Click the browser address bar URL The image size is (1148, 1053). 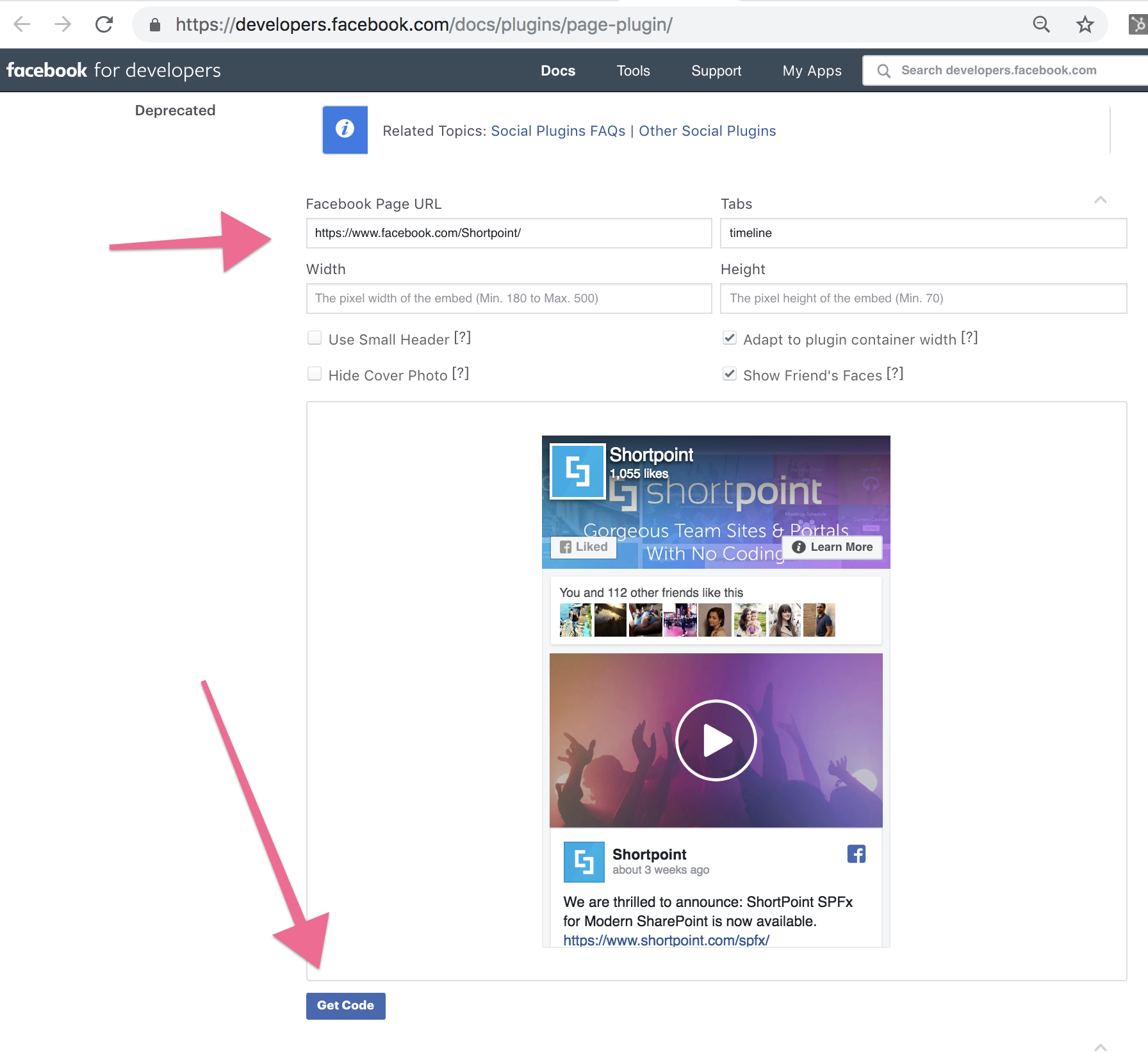point(424,24)
